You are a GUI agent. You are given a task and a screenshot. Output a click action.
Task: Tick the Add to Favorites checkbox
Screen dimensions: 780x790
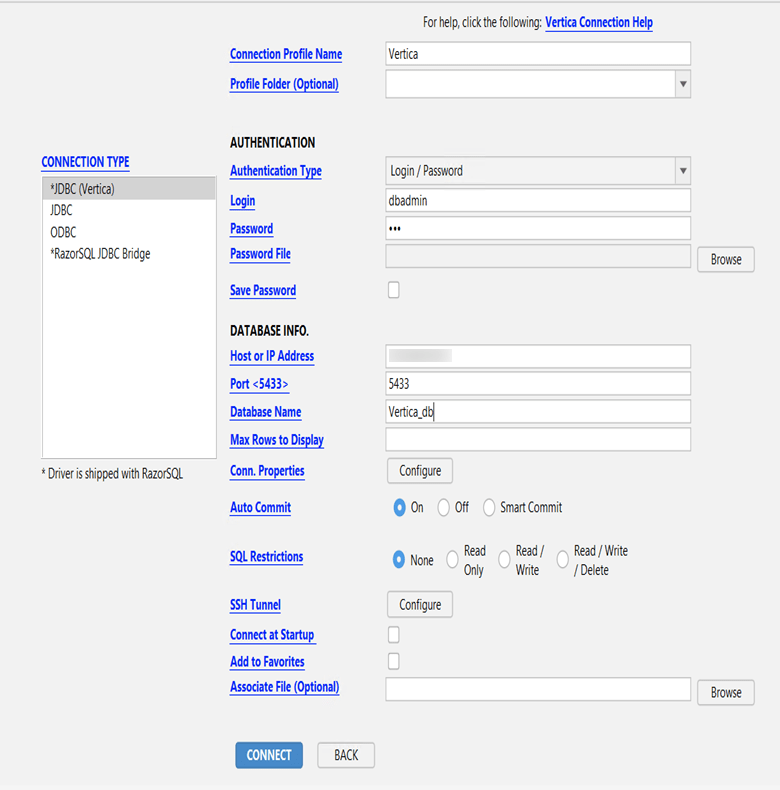click(394, 661)
